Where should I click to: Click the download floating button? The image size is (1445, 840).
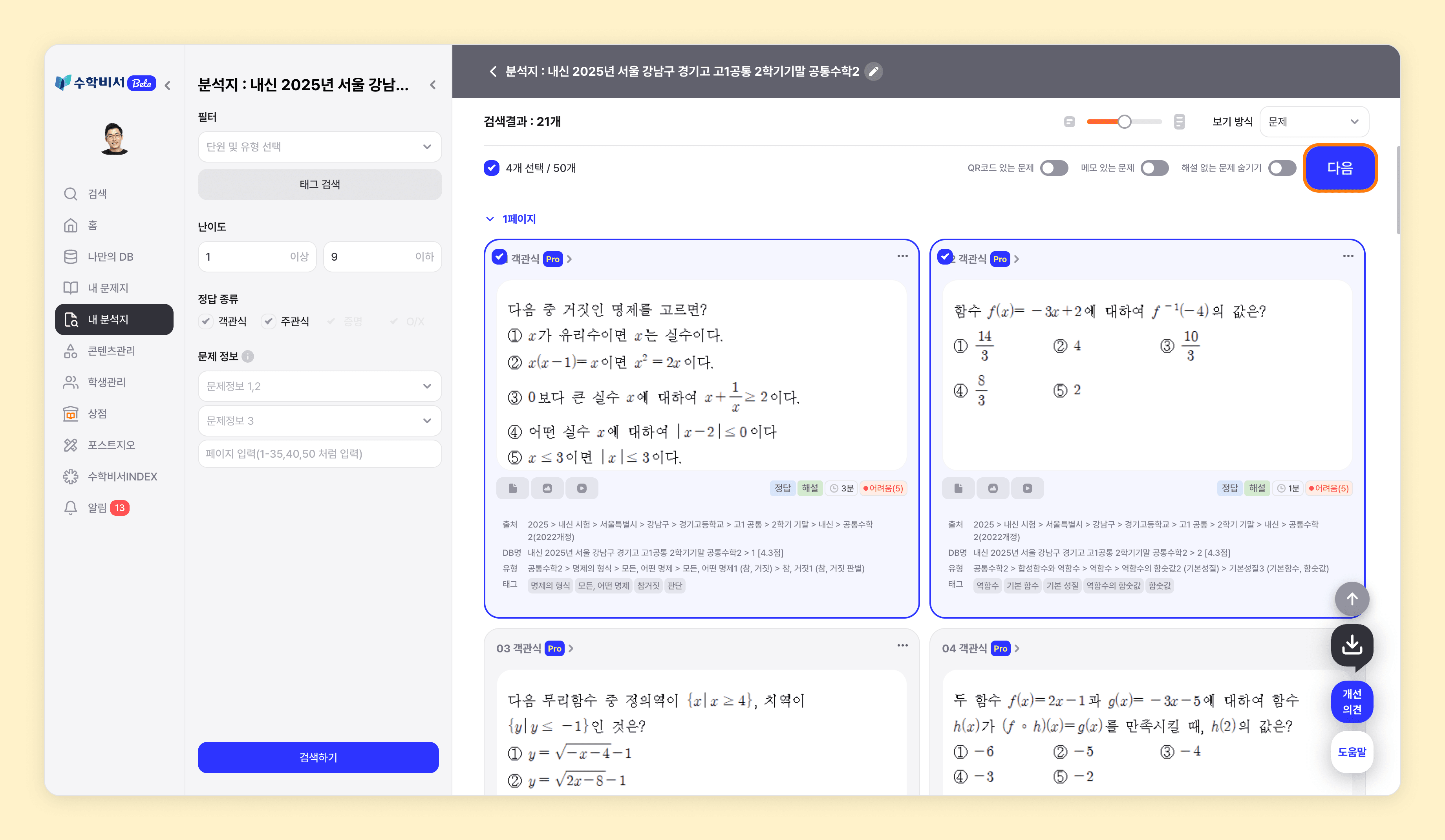pos(1352,645)
